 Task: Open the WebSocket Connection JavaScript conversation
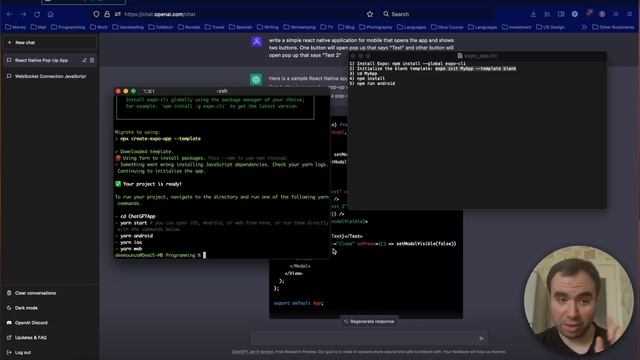(50, 76)
